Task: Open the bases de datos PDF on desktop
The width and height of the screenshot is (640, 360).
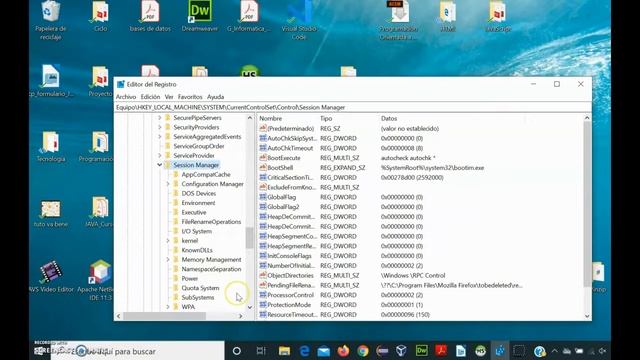Action: click(150, 16)
